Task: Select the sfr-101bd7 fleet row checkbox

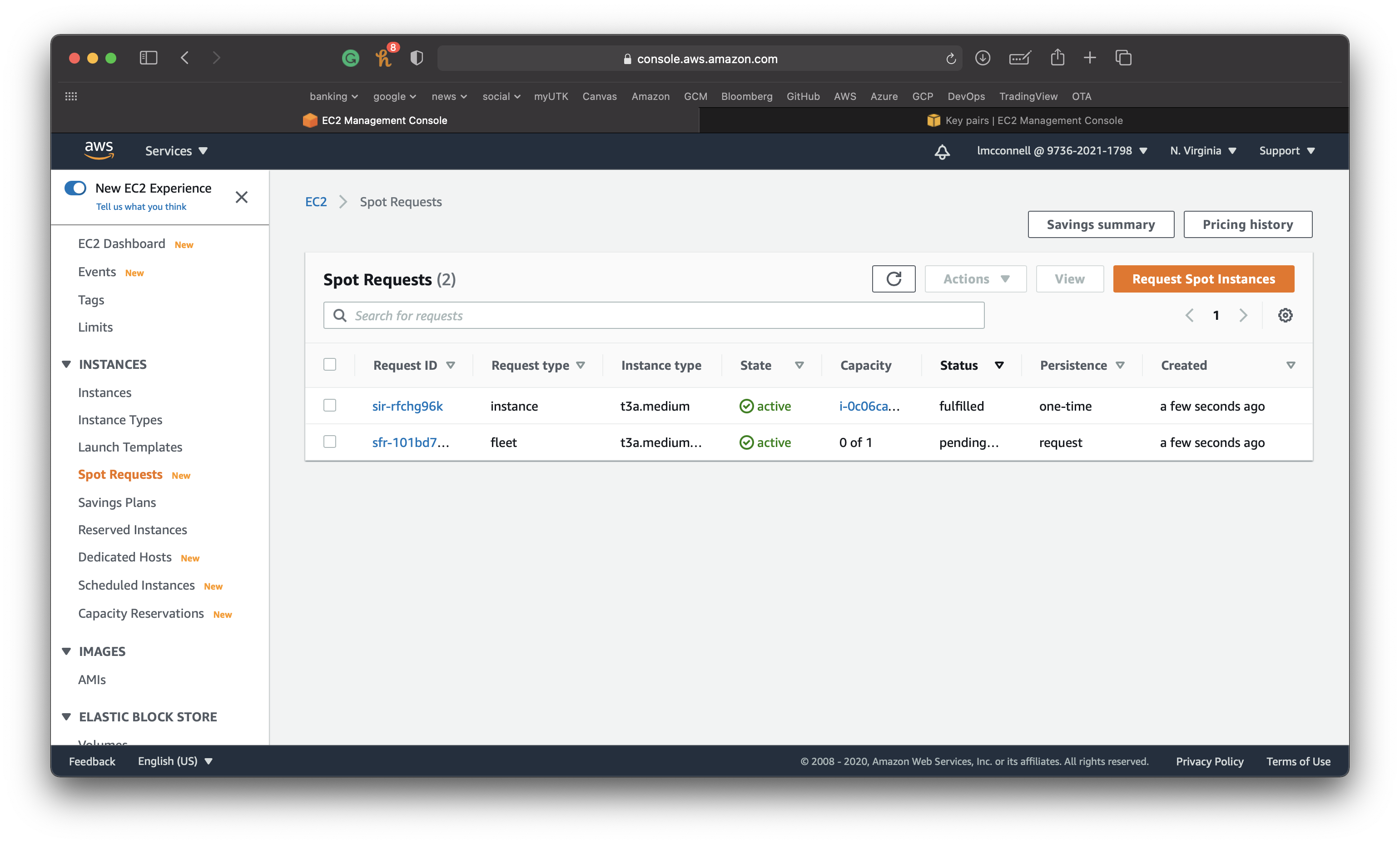Action: (x=329, y=442)
